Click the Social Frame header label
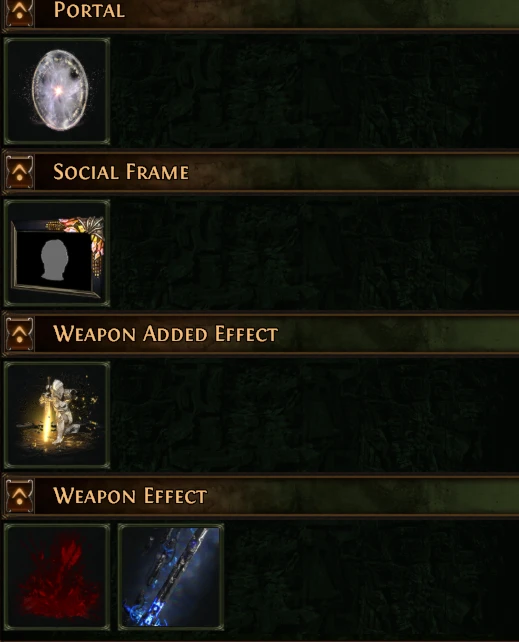This screenshot has height=642, width=519. [x=121, y=172]
